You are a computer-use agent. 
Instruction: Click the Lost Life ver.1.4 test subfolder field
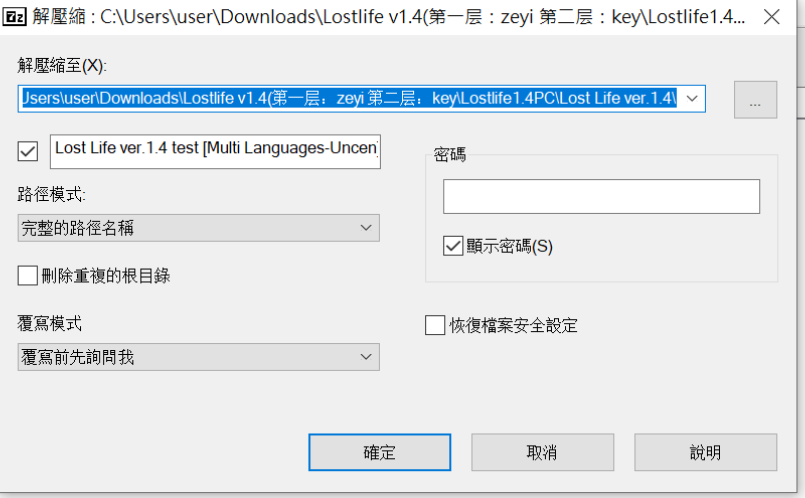coord(215,149)
